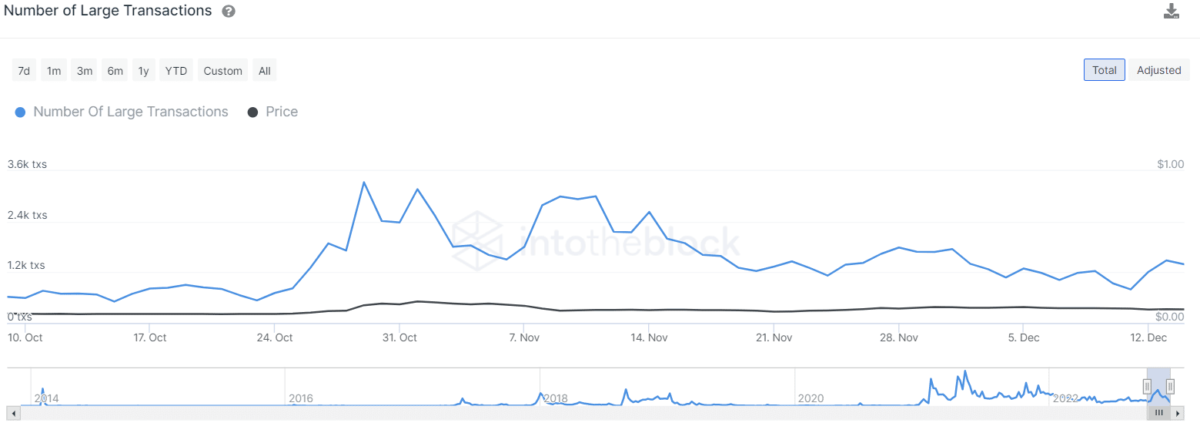Download the chart data
Screen dimensions: 1200x433
pyautogui.click(x=1172, y=11)
